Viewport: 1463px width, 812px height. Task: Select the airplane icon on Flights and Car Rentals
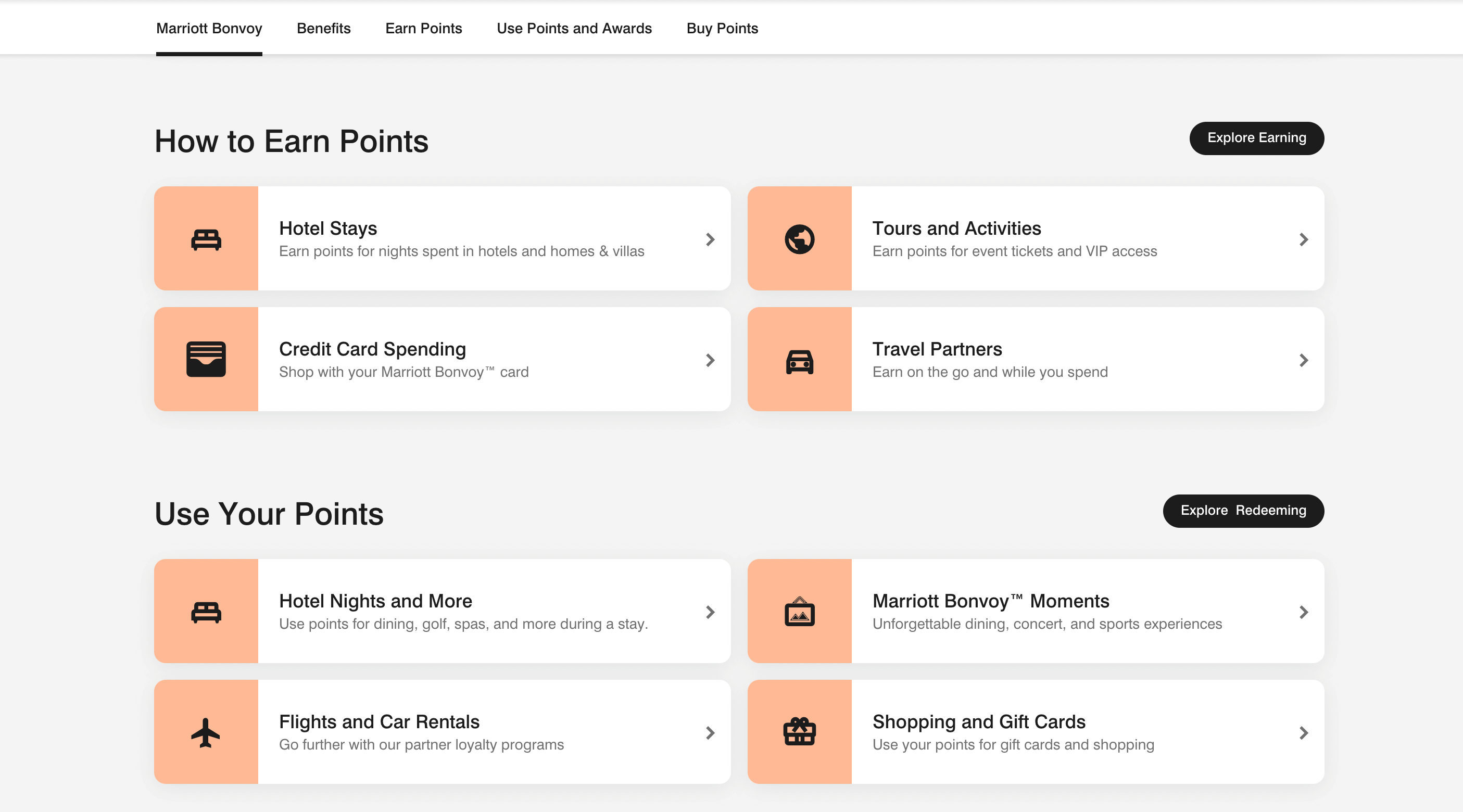click(x=206, y=732)
